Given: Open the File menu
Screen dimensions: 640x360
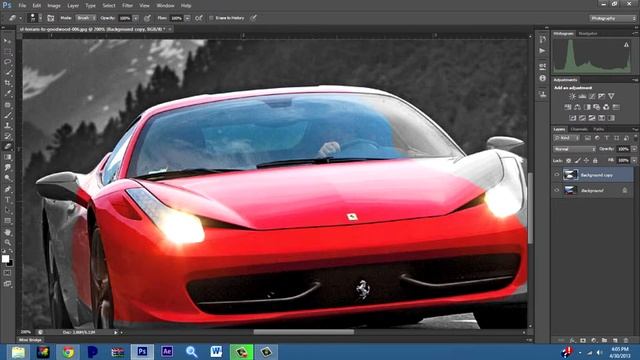Looking at the screenshot, I should tap(22, 6).
